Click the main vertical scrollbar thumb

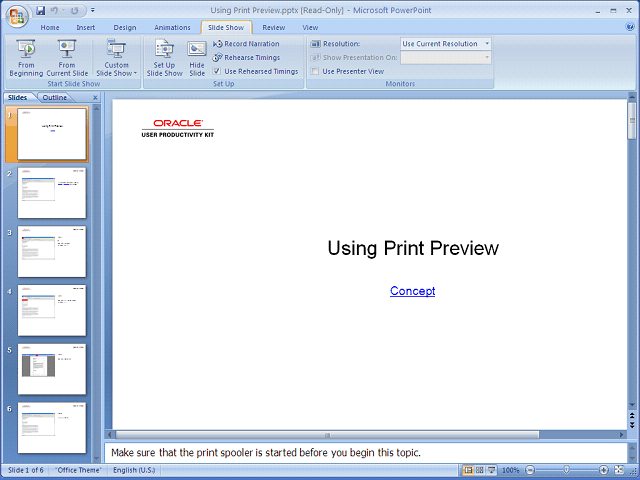[632, 121]
